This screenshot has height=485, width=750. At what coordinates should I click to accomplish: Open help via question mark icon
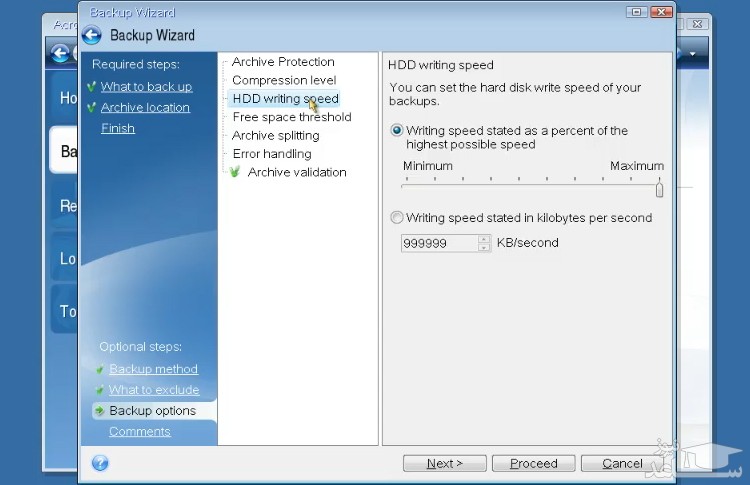click(100, 463)
